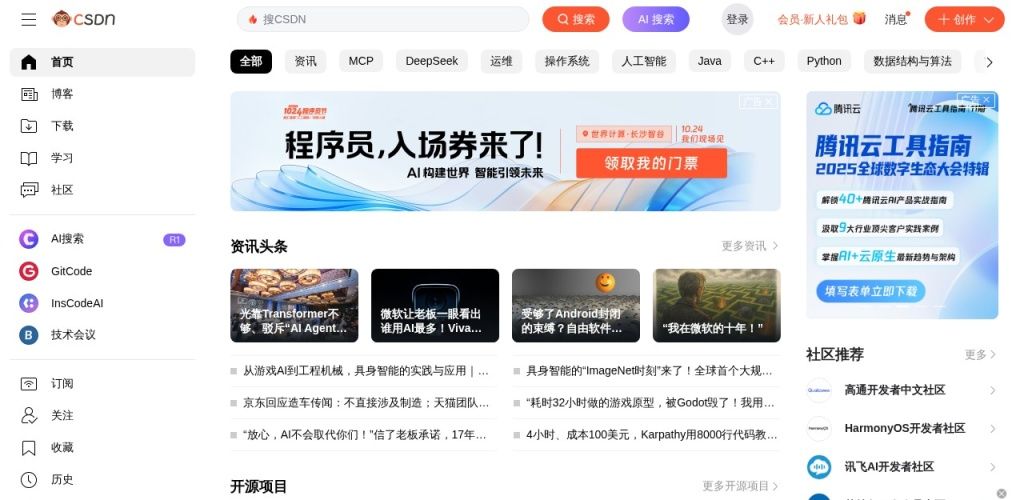Open the 收藏 bookmark icon
The width and height of the screenshot is (1024, 500).
(x=29, y=448)
